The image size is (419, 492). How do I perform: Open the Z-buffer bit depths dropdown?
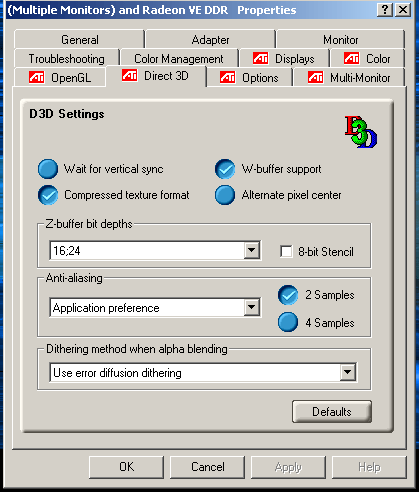(x=252, y=250)
